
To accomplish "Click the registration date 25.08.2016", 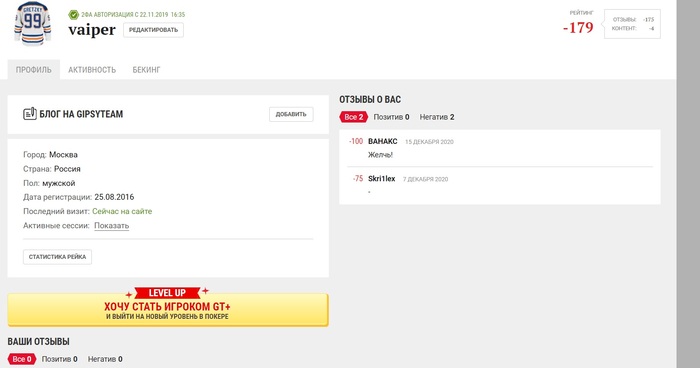I will coord(114,197).
